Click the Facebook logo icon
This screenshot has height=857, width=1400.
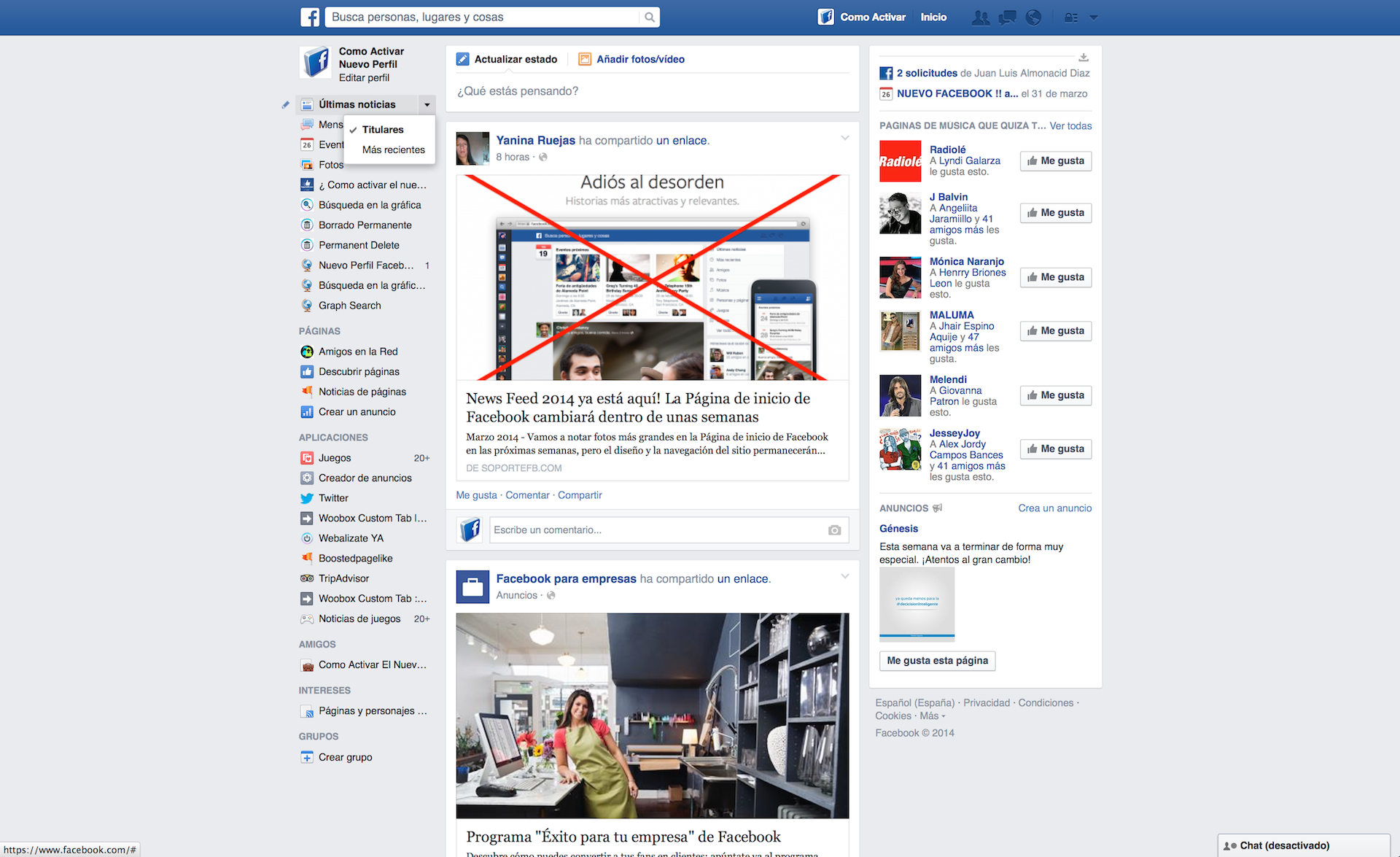click(310, 18)
